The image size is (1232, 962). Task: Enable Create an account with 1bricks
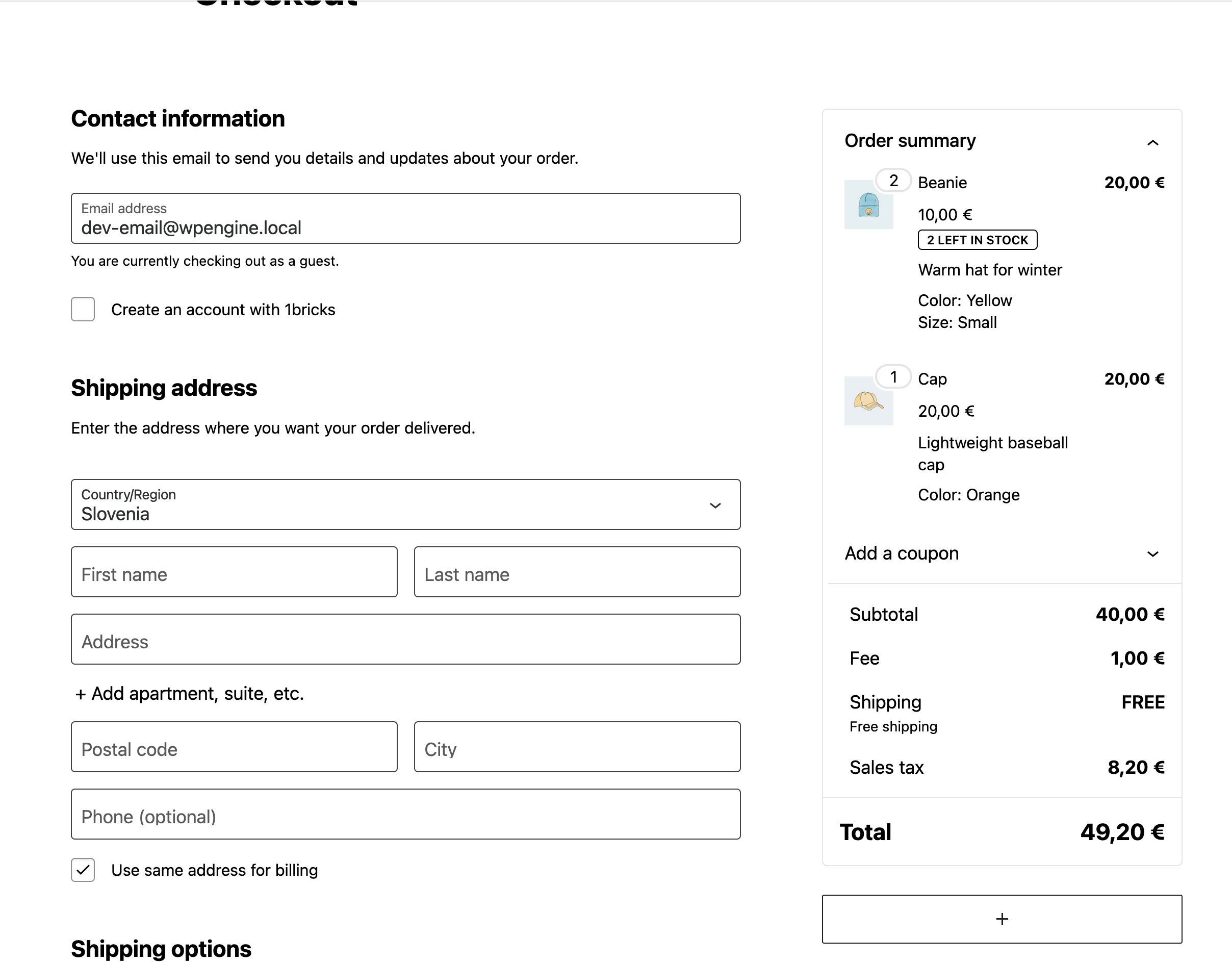click(x=83, y=309)
